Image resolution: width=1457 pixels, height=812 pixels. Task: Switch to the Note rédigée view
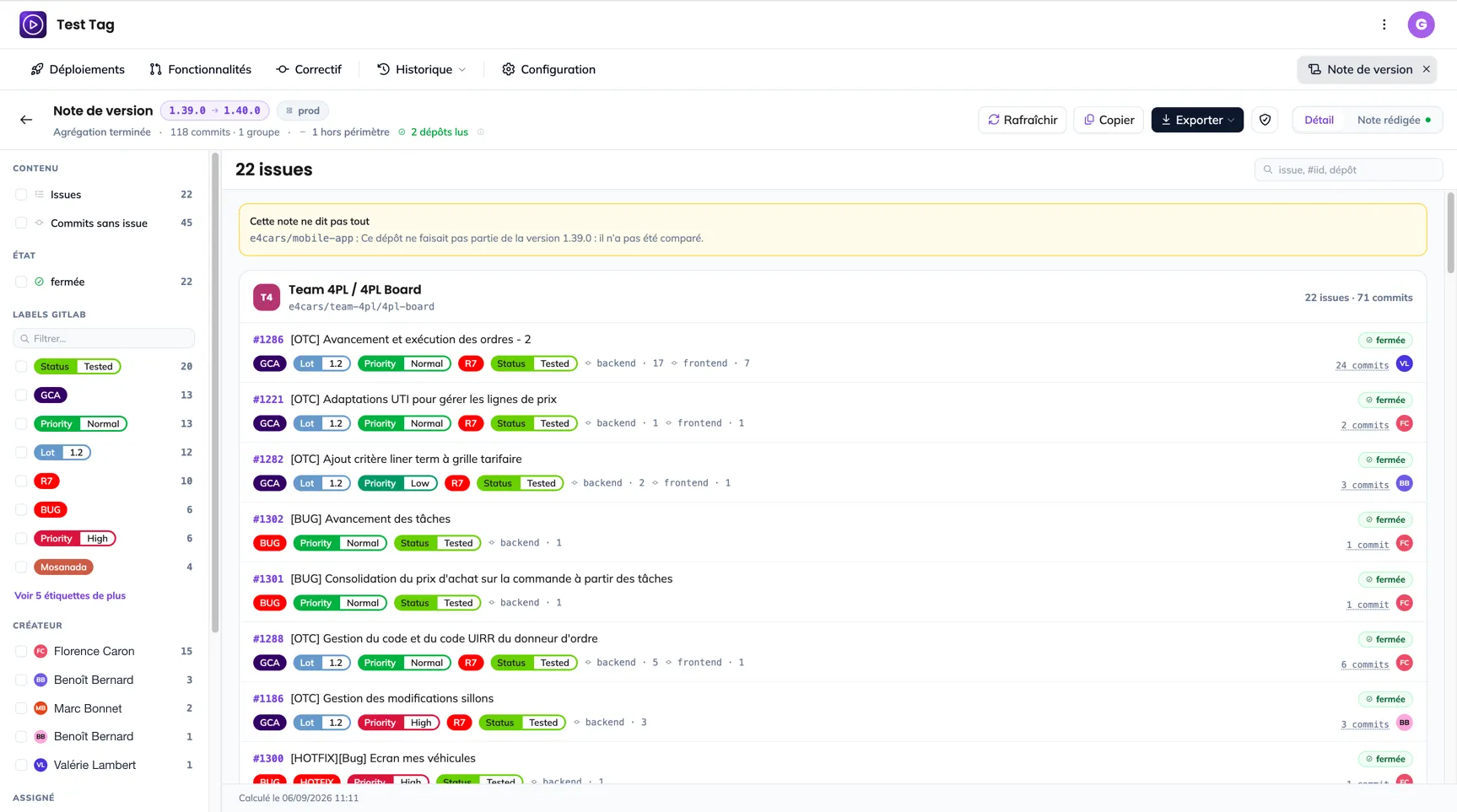tap(1394, 120)
